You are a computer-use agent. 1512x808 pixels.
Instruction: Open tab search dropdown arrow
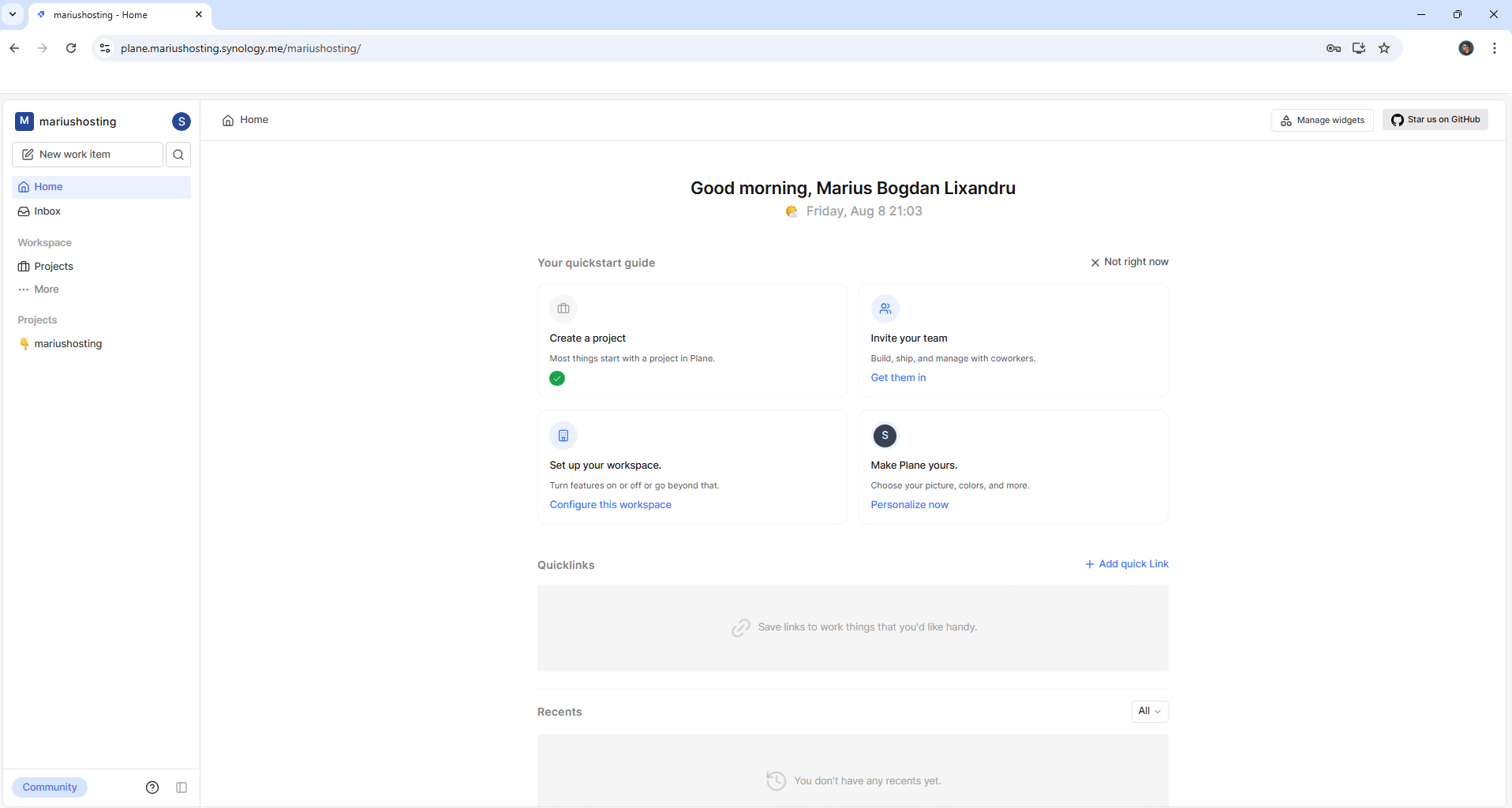13,14
